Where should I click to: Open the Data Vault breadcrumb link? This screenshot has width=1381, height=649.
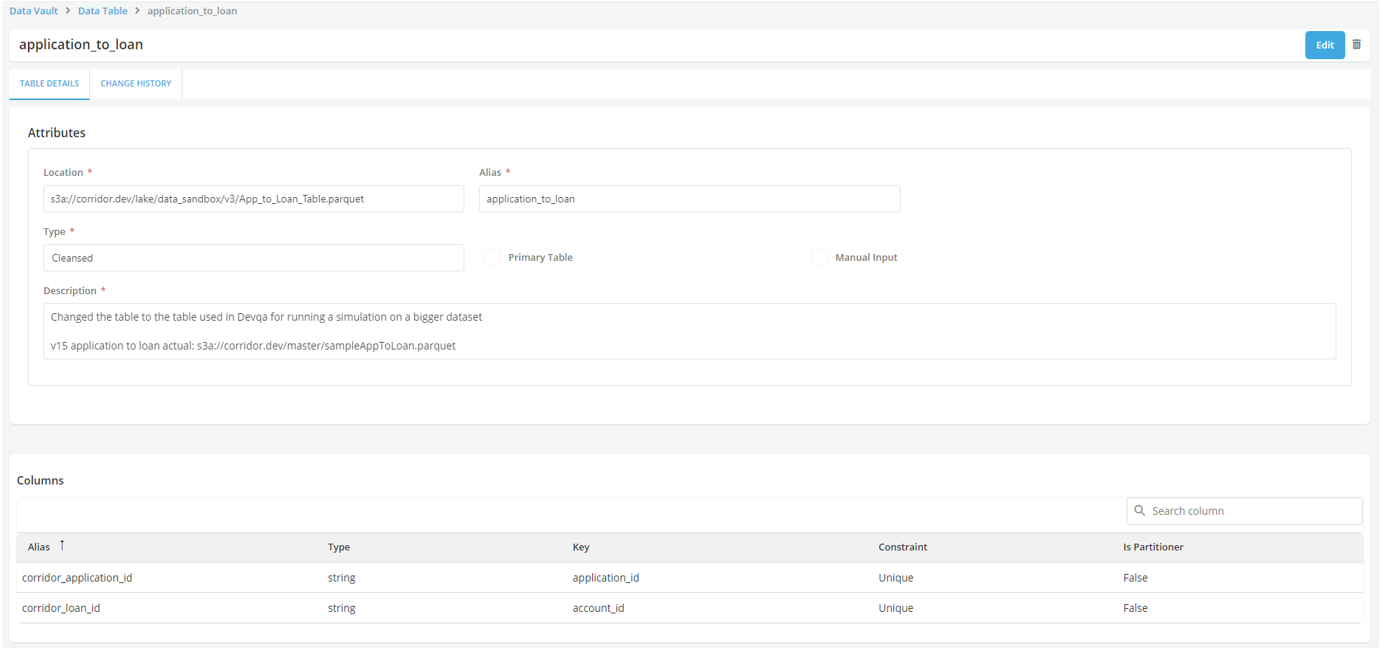34,11
